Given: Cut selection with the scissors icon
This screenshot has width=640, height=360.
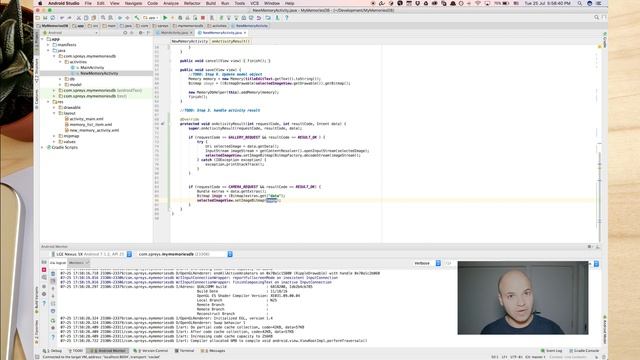Looking at the screenshot, I should [x=78, y=18].
